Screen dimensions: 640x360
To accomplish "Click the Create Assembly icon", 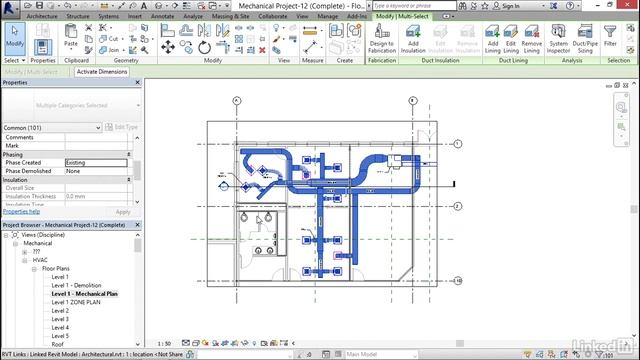I will (x=336, y=31).
